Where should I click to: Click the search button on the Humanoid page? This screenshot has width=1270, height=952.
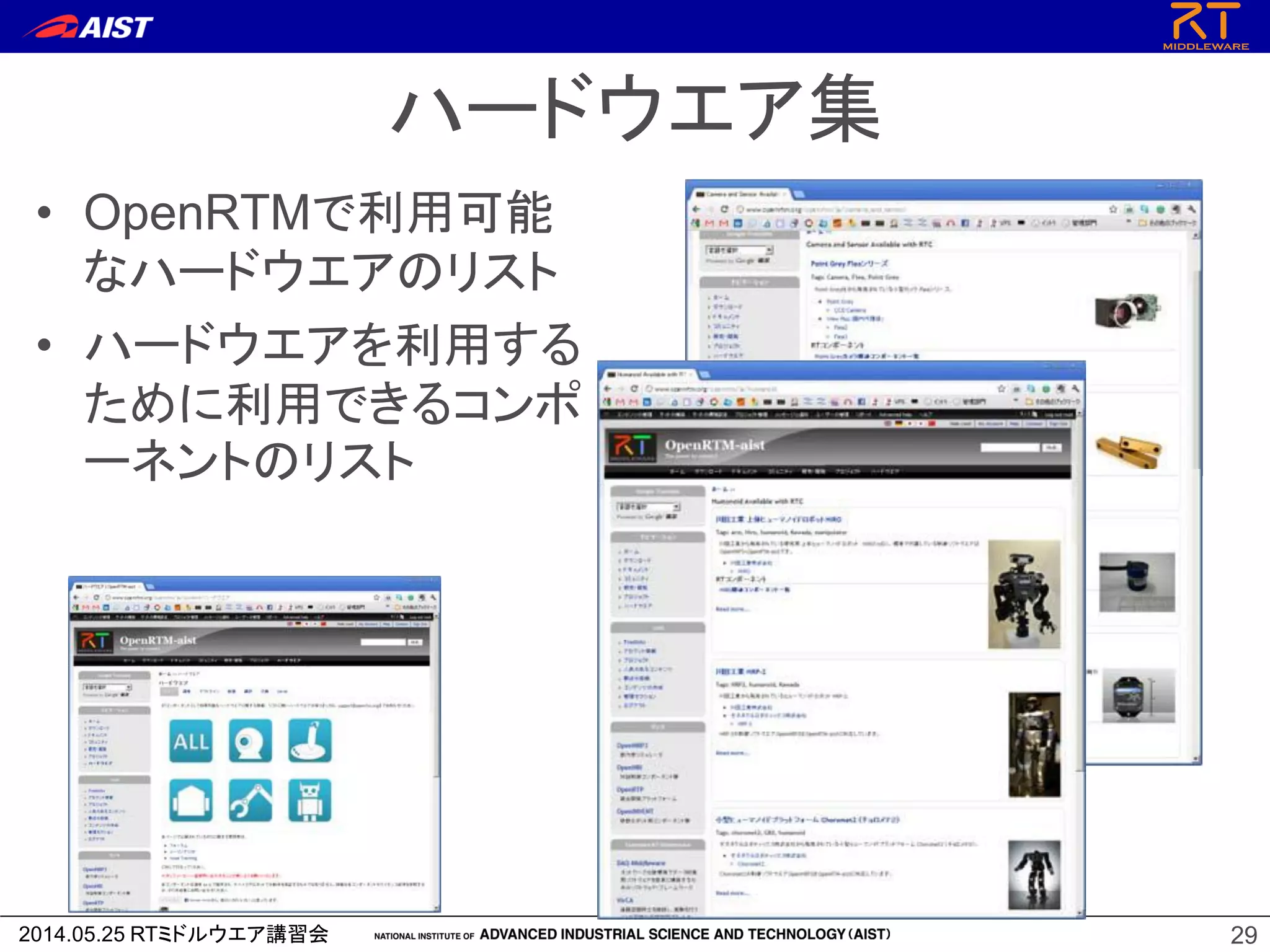coord(1052,447)
